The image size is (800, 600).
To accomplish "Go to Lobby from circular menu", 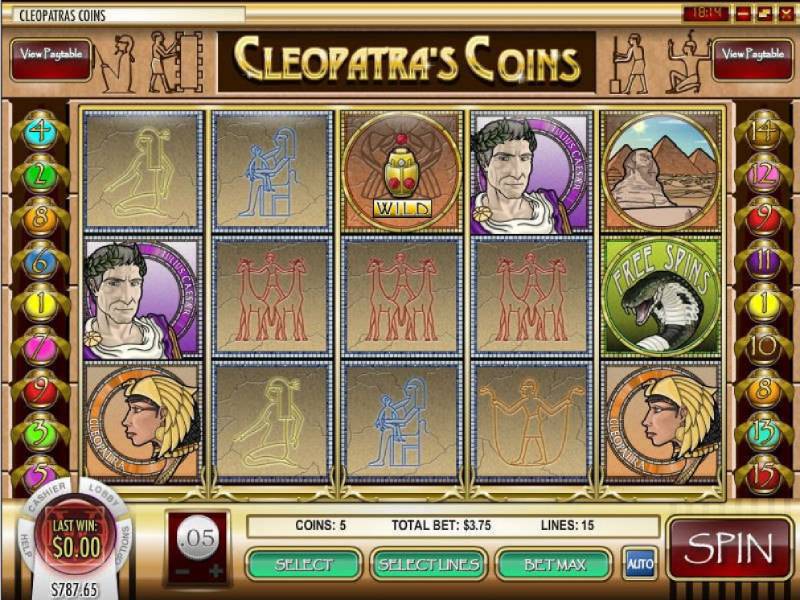I will click(104, 493).
